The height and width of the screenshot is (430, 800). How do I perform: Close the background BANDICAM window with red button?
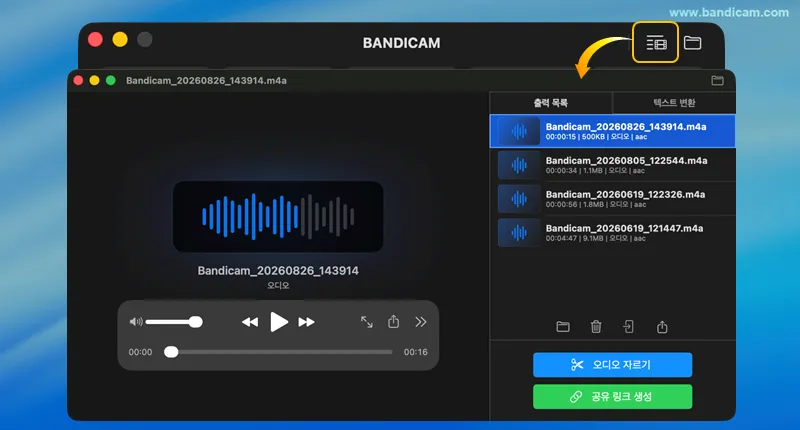[x=95, y=39]
